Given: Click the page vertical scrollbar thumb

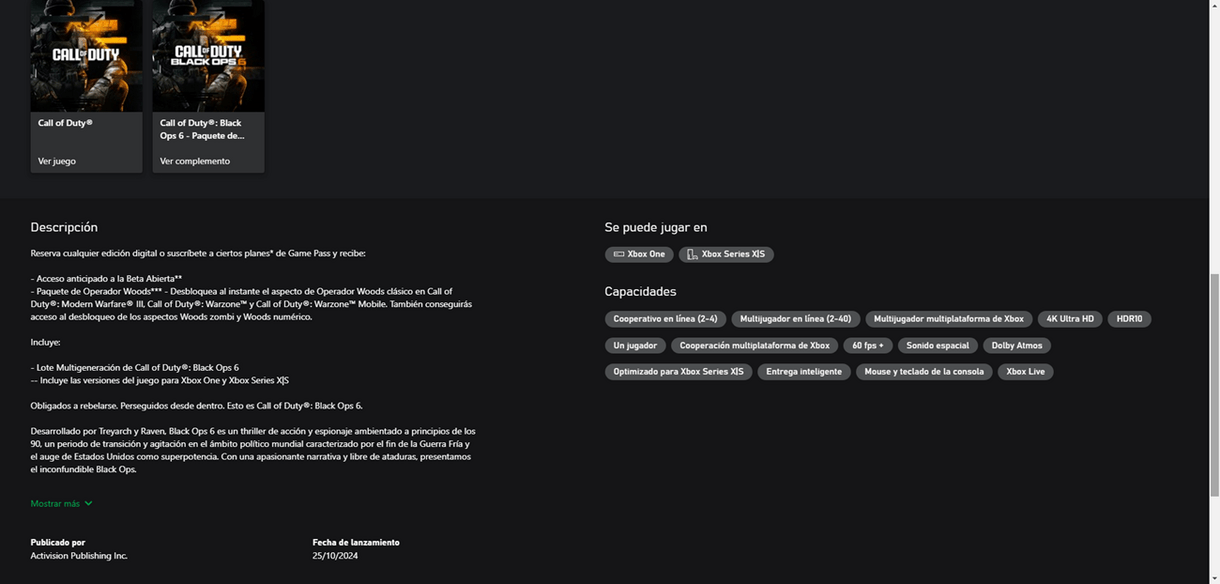Looking at the screenshot, I should (x=1214, y=385).
